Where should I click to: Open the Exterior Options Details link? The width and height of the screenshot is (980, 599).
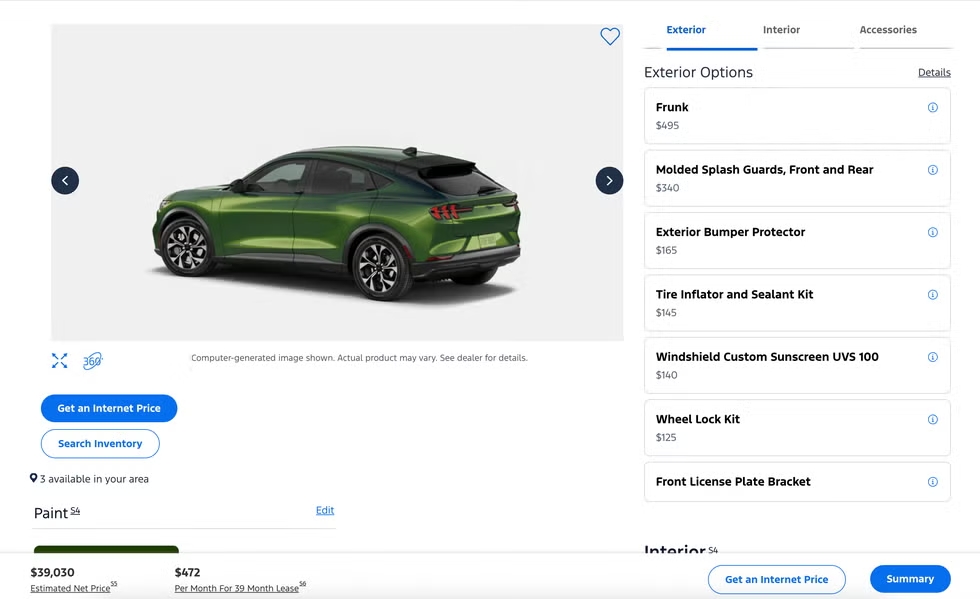[934, 72]
